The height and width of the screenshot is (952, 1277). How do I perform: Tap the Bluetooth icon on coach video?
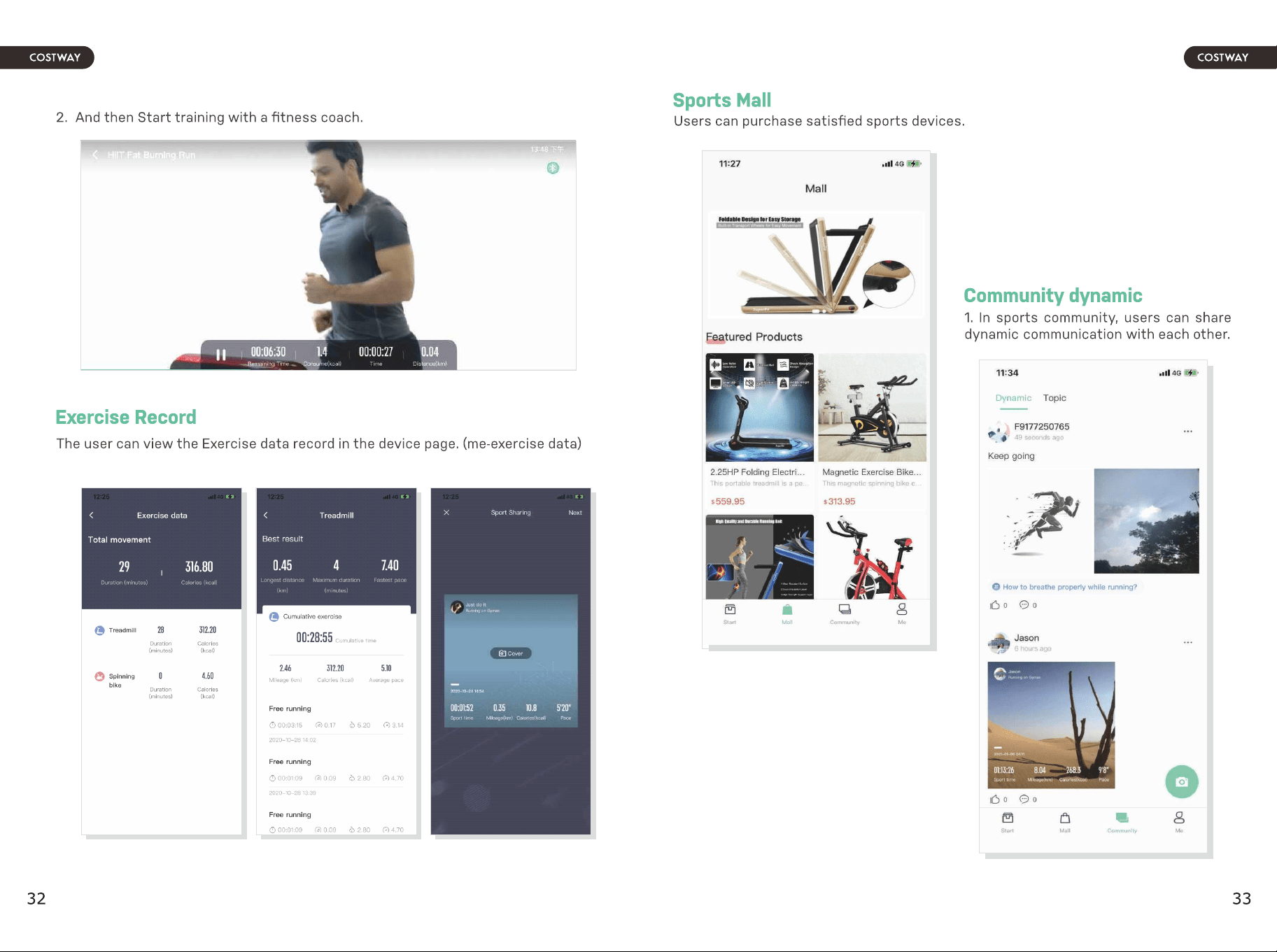pyautogui.click(x=553, y=168)
